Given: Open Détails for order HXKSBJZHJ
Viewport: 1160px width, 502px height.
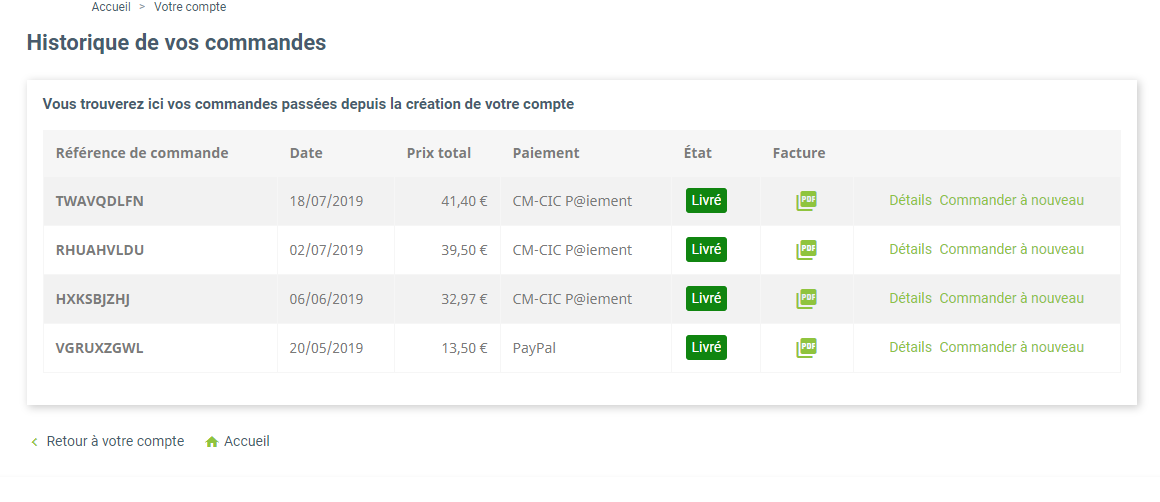Looking at the screenshot, I should 910,298.
